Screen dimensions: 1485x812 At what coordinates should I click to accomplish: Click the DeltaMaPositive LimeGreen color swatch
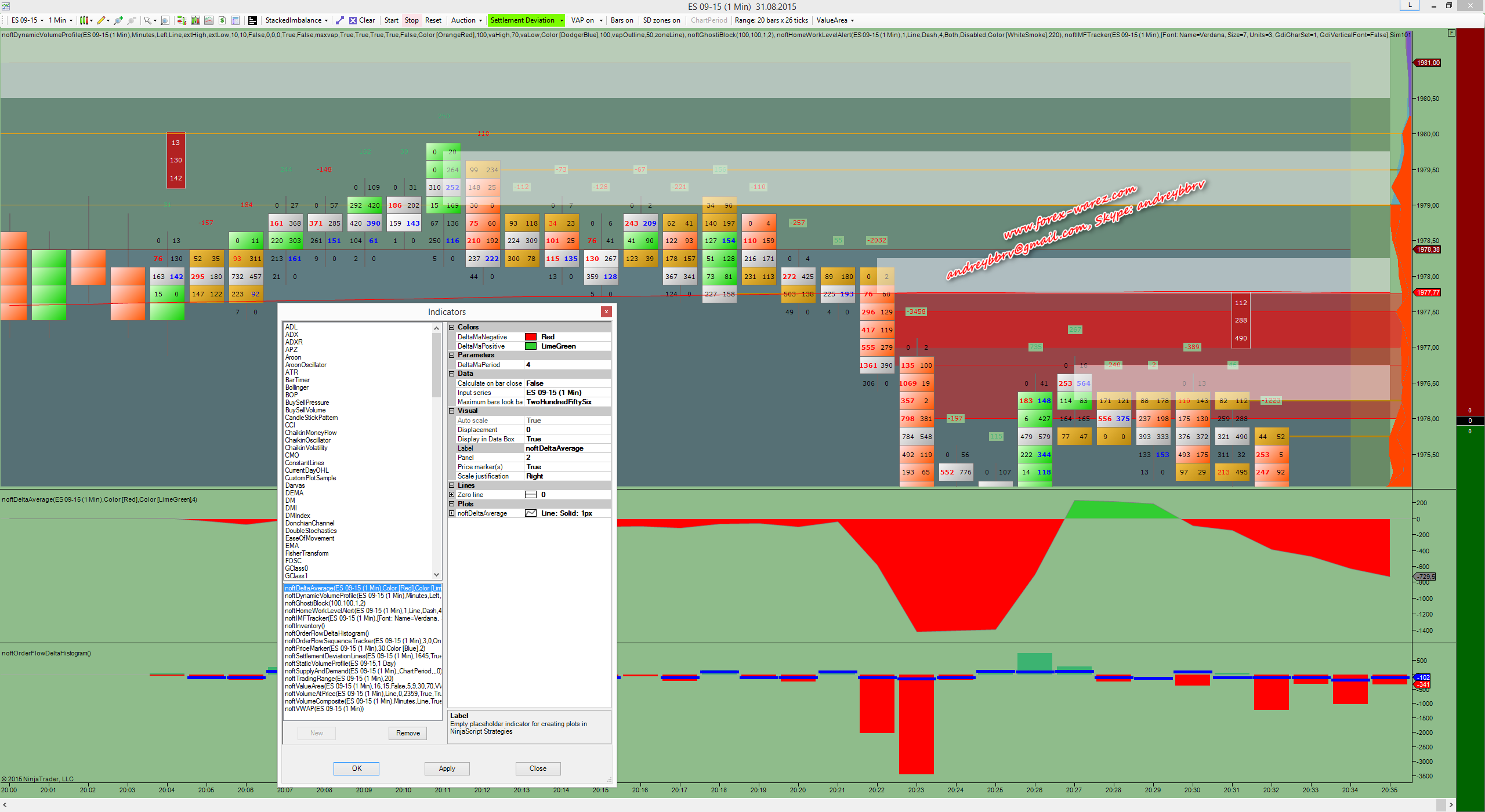530,346
